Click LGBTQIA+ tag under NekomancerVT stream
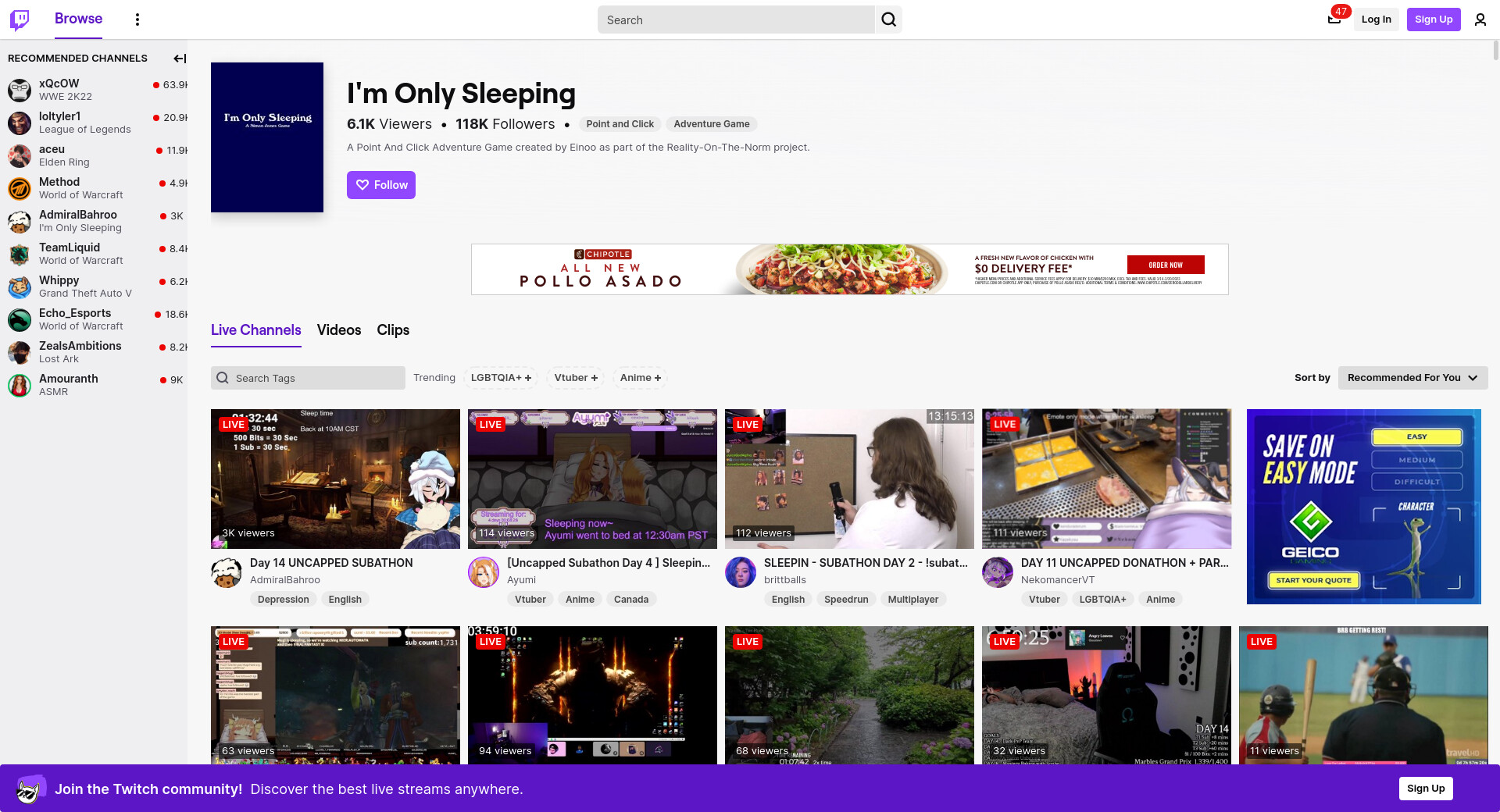The image size is (1500, 812). (x=1103, y=600)
